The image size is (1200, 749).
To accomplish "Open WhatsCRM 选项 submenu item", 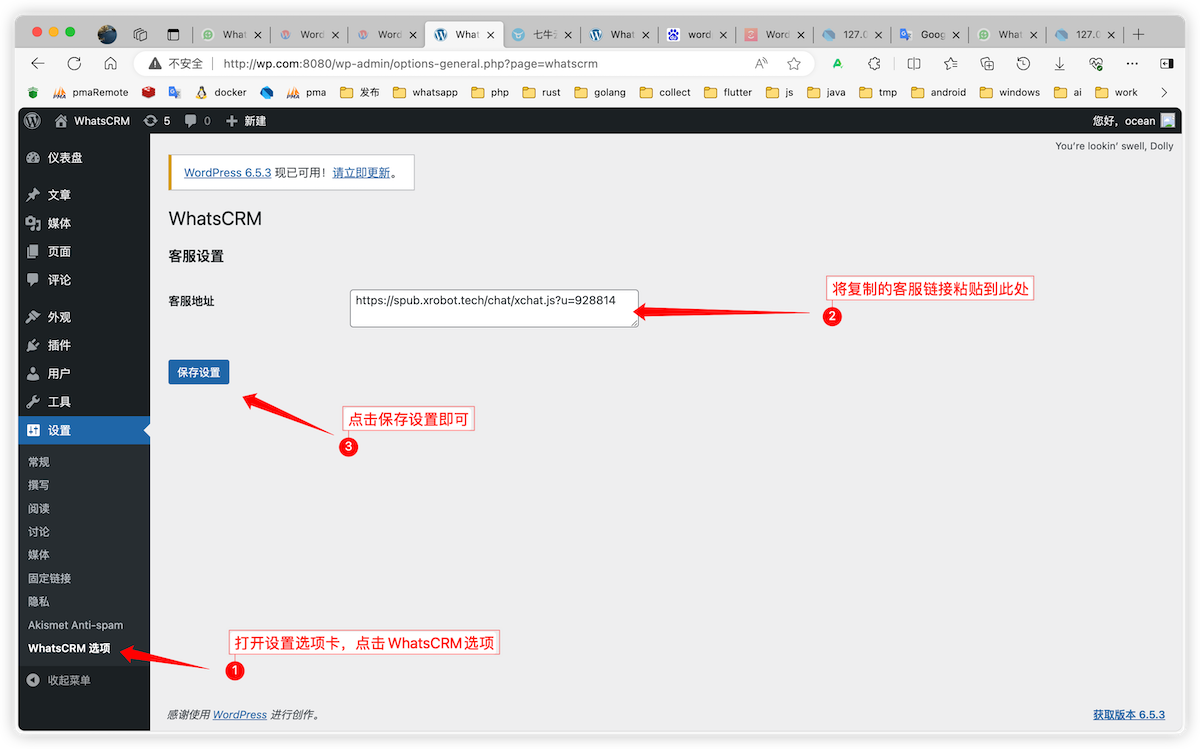I will click(x=69, y=648).
